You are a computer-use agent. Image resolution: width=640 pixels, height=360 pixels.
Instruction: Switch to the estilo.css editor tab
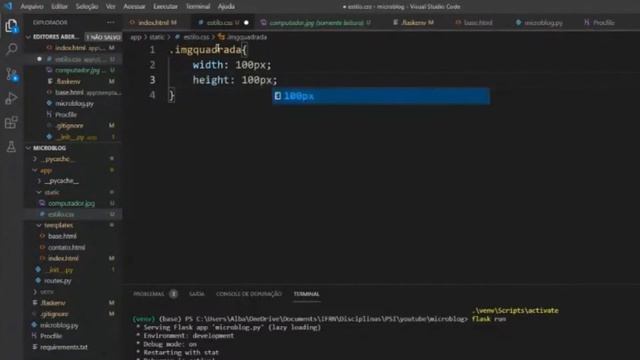[x=222, y=23]
